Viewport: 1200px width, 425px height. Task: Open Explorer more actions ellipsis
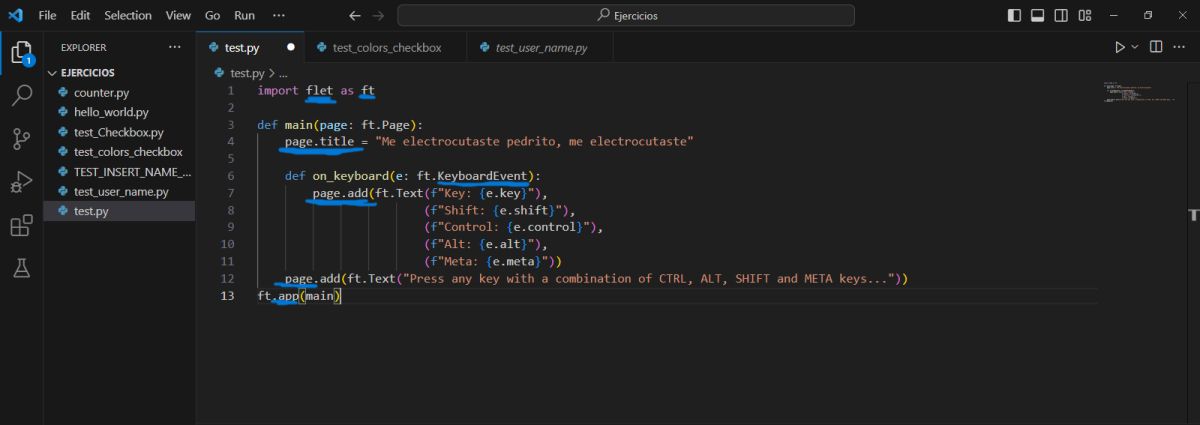click(x=175, y=47)
